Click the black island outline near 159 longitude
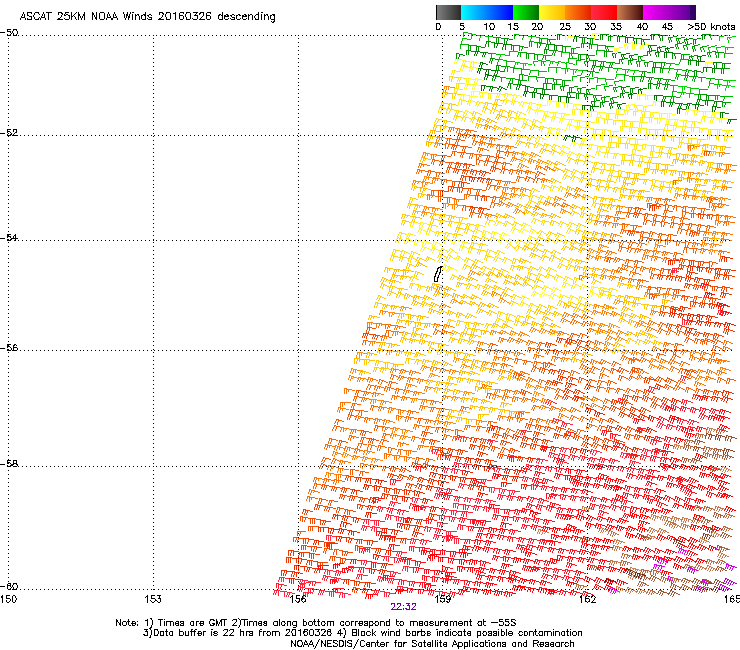 pos(438,274)
